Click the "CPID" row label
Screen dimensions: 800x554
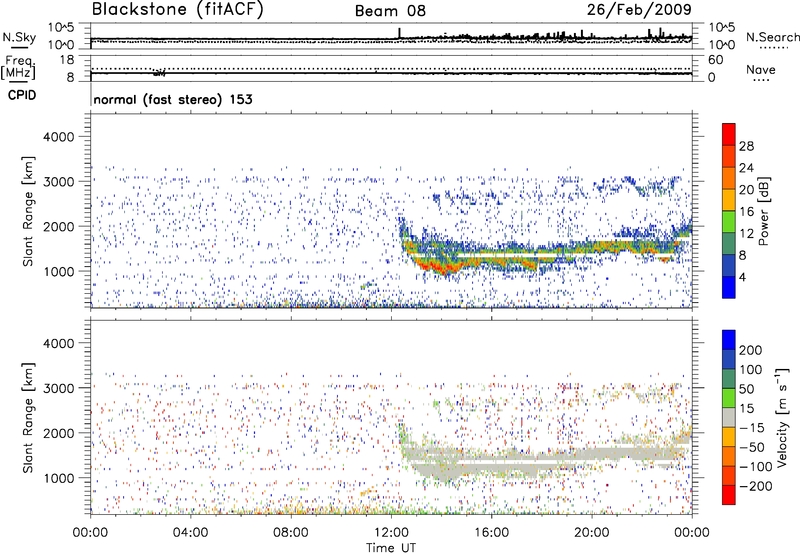[x=22, y=95]
